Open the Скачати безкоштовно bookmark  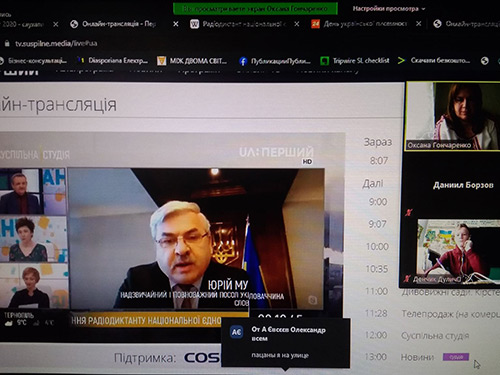point(434,61)
